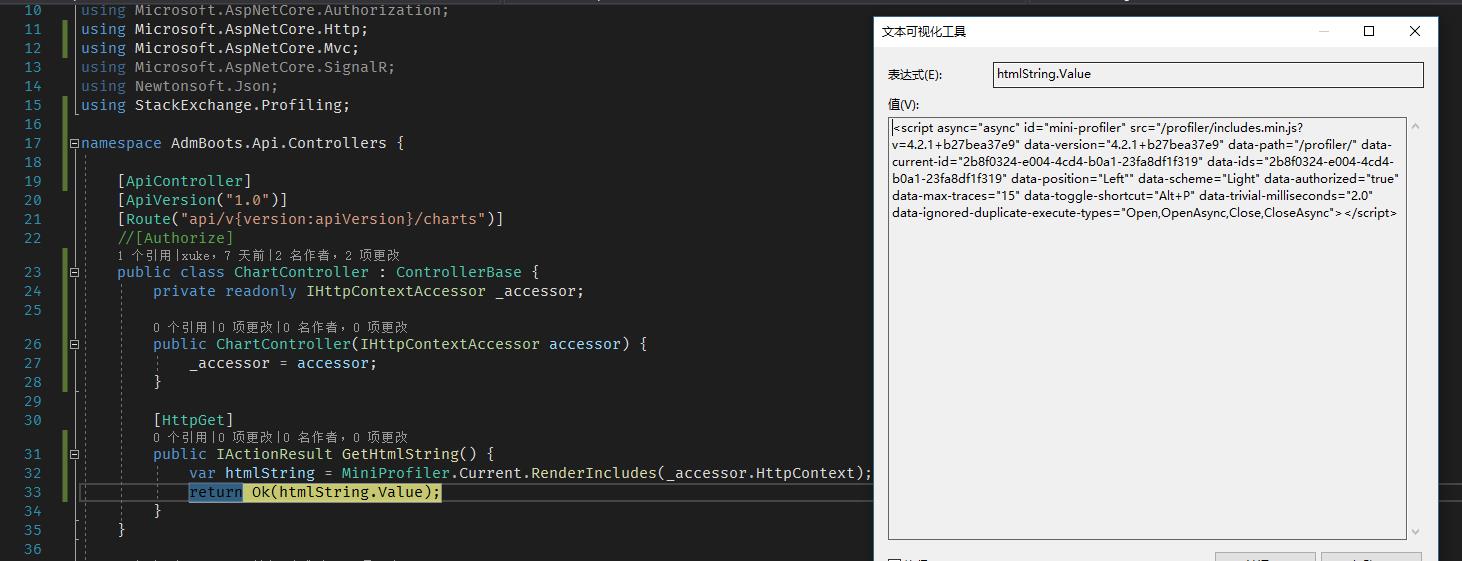Screen dimensions: 1462x561
Task: Open '0 个引用' CodeLens above GetHtmlString method
Action: tap(180, 437)
